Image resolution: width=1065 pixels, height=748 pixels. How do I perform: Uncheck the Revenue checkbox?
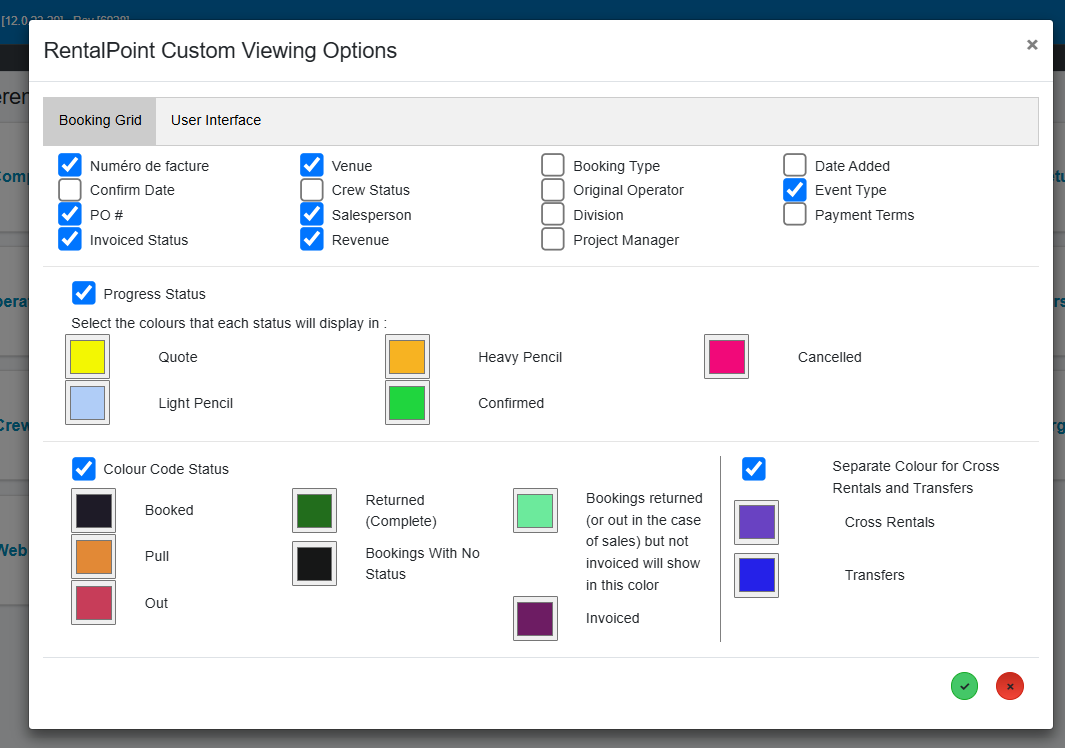click(x=312, y=239)
